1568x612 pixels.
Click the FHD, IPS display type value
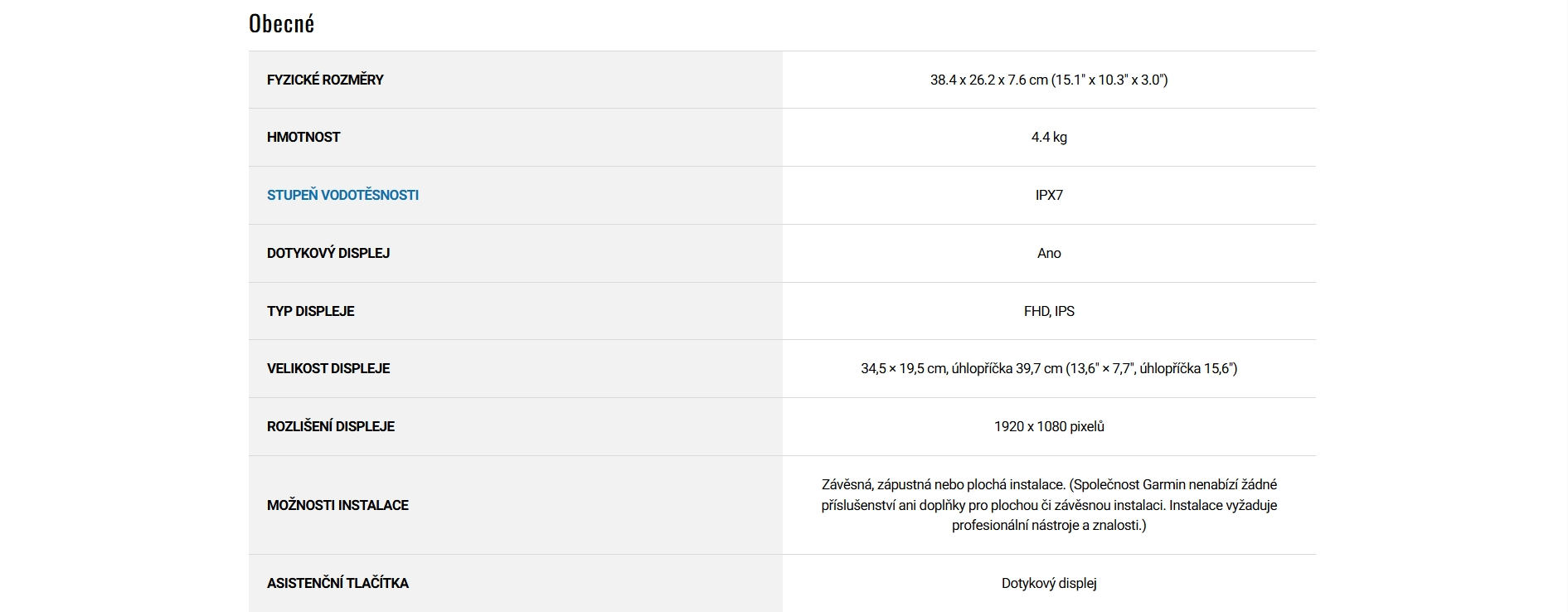coord(1049,311)
